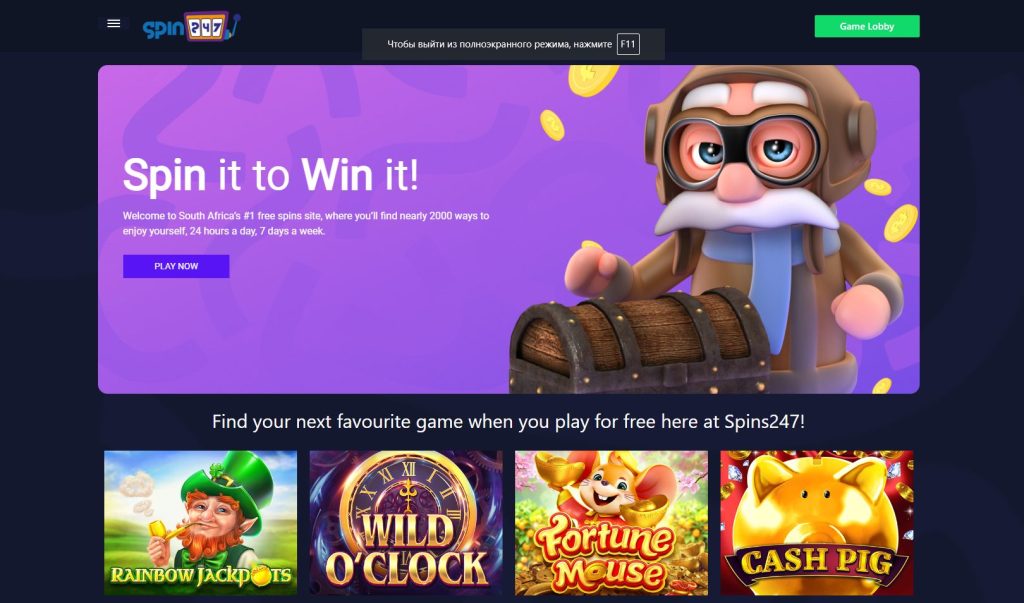This screenshot has width=1024, height=603.
Task: Click the 'Spin it to Win it!' headline
Action: point(270,175)
